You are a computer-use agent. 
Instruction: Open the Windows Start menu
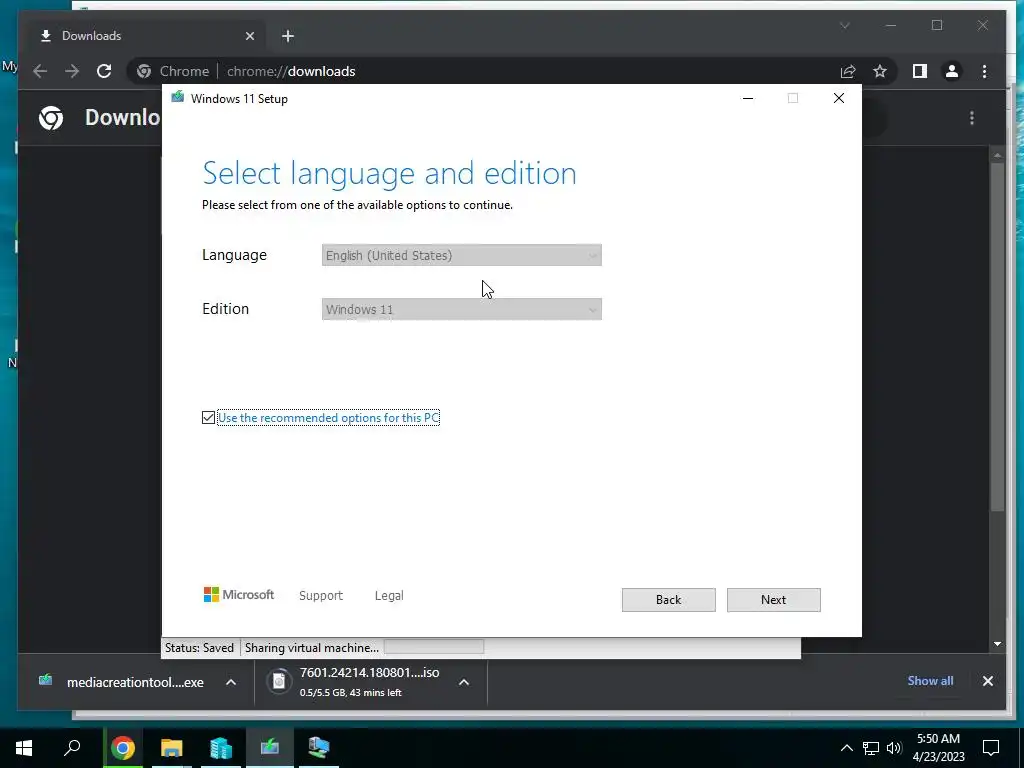[24, 748]
